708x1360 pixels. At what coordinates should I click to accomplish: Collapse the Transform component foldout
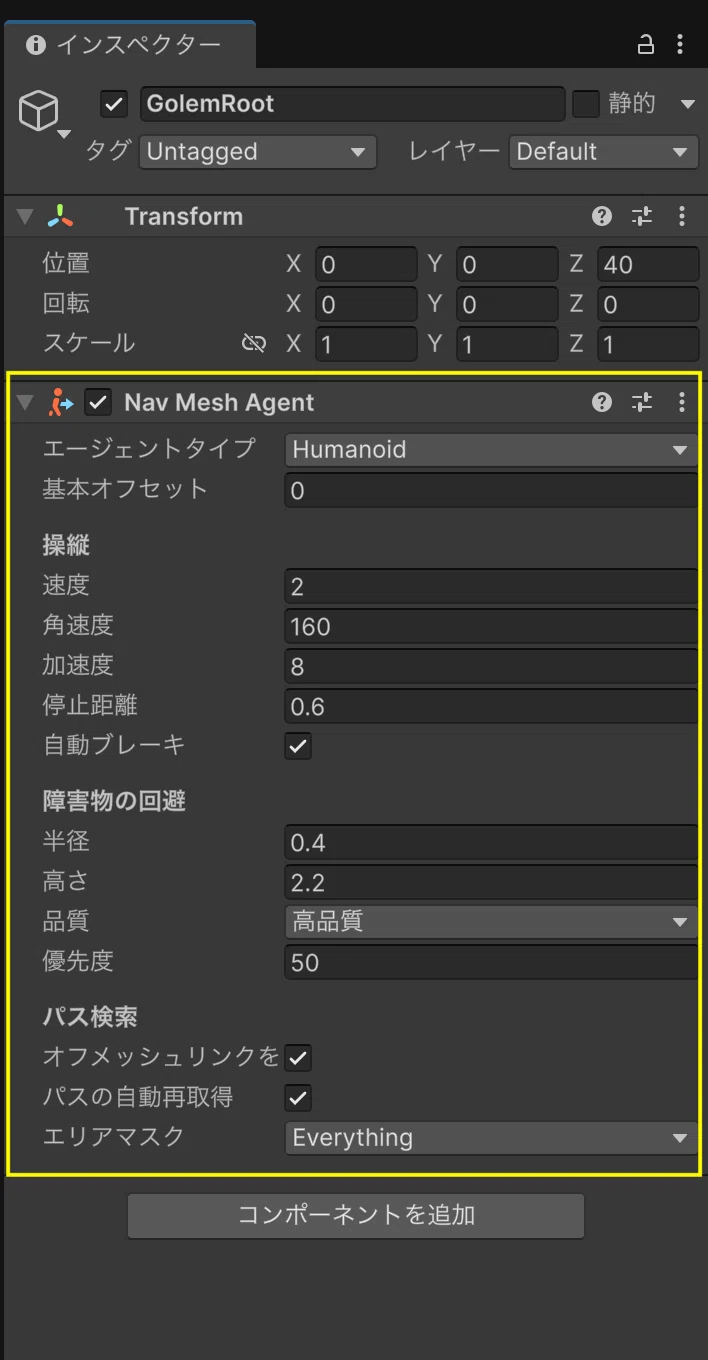tap(26, 216)
